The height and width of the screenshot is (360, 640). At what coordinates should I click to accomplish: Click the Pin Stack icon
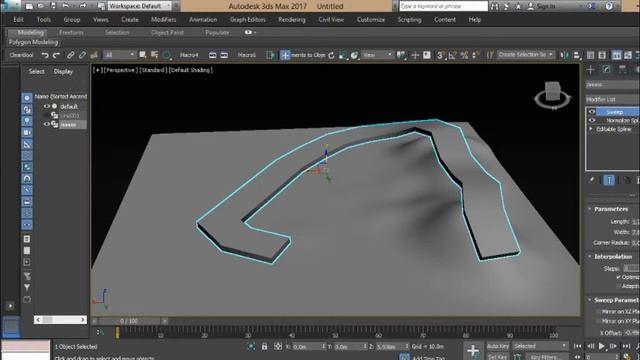tap(591, 180)
